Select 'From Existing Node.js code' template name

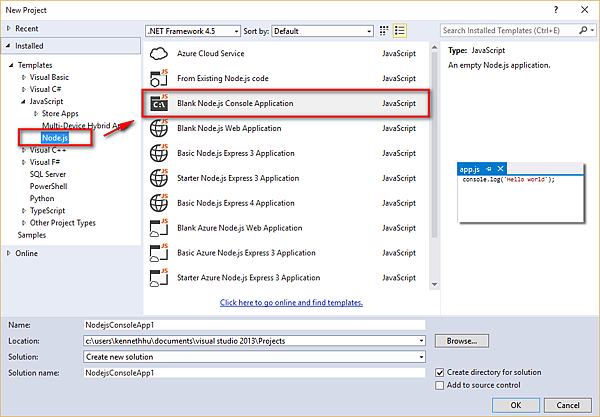(223, 78)
